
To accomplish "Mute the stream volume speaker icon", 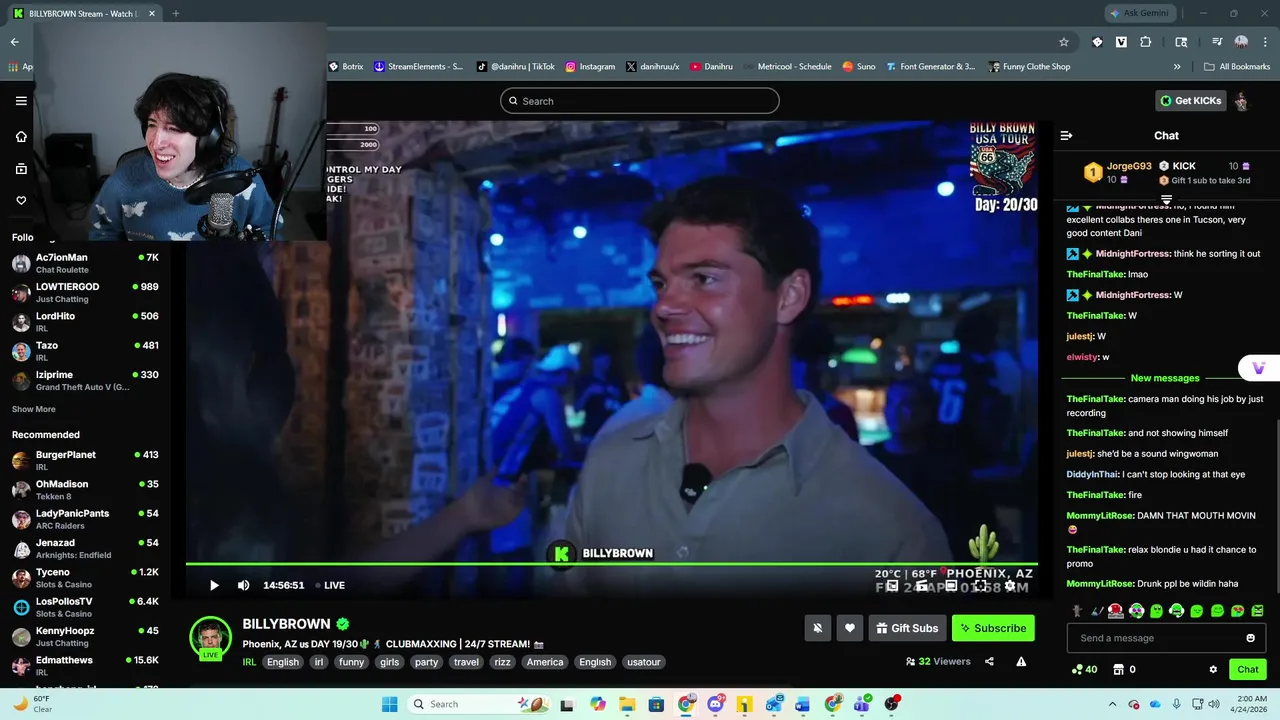I will click(243, 585).
